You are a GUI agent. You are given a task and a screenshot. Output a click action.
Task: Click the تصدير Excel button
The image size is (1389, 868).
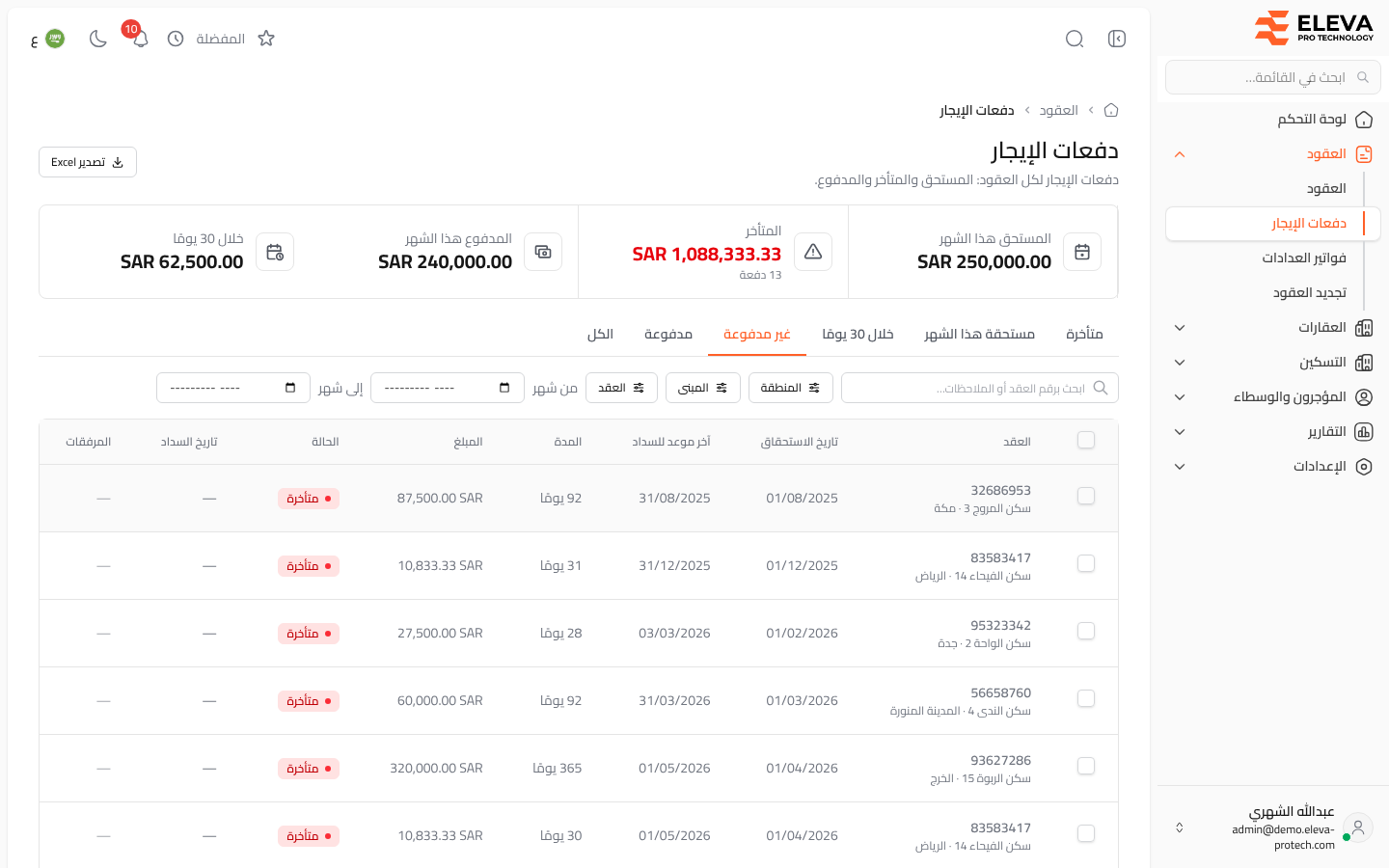88,162
